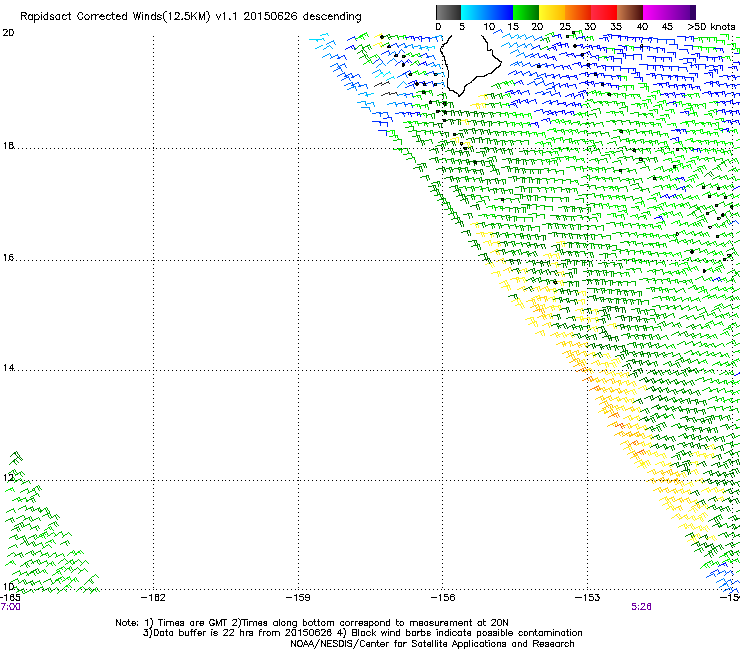Click the NOAA/NESDIS credit line
The width and height of the screenshot is (740, 650).
click(432, 644)
